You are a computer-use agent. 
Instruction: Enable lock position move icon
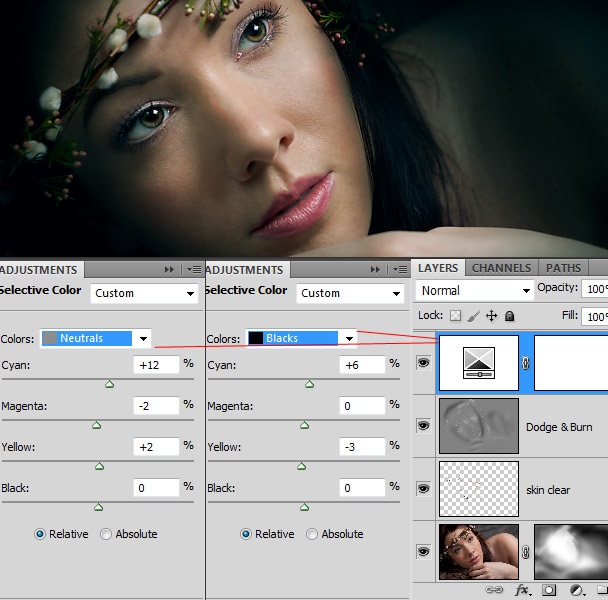pos(491,316)
